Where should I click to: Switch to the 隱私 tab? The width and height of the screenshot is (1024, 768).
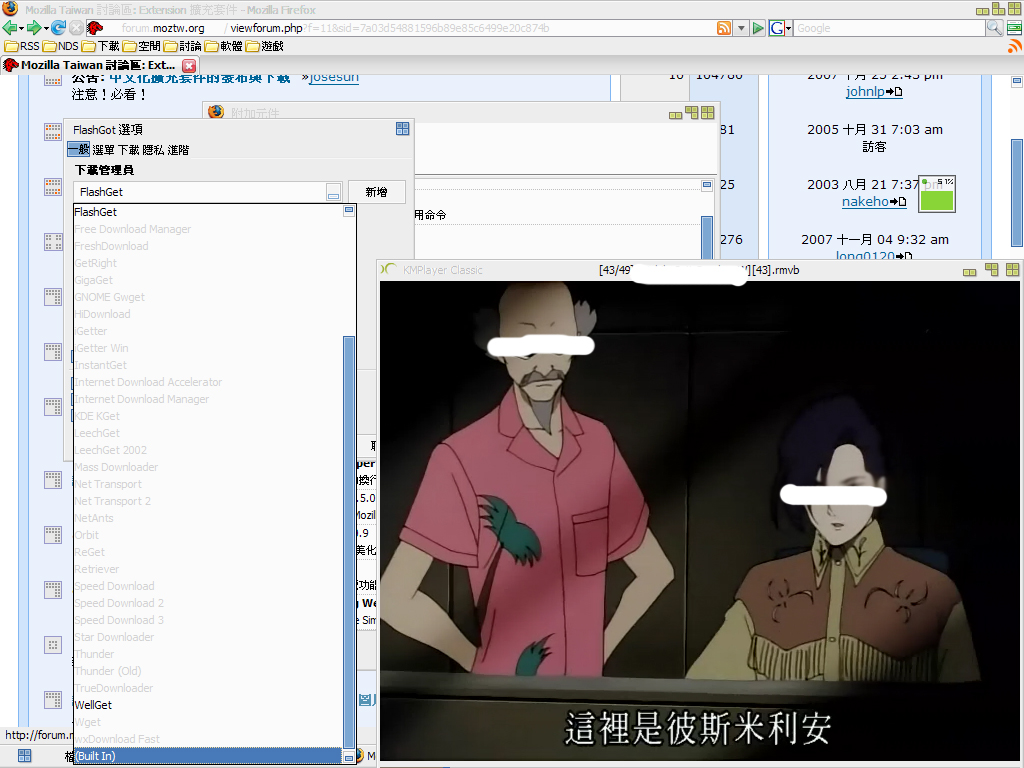153,150
